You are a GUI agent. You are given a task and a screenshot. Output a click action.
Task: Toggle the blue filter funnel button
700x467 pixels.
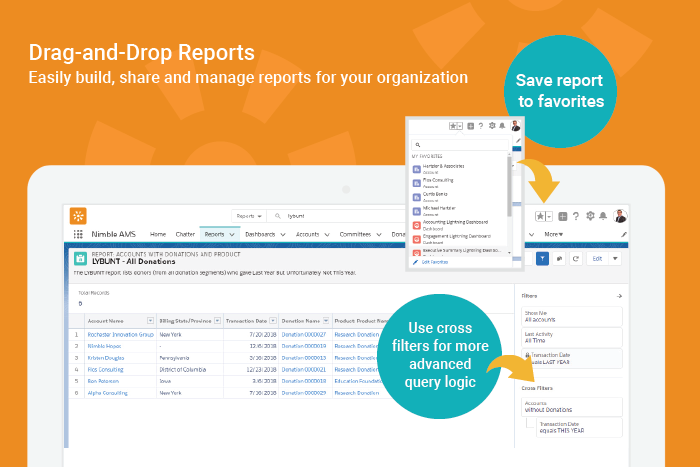tap(542, 259)
